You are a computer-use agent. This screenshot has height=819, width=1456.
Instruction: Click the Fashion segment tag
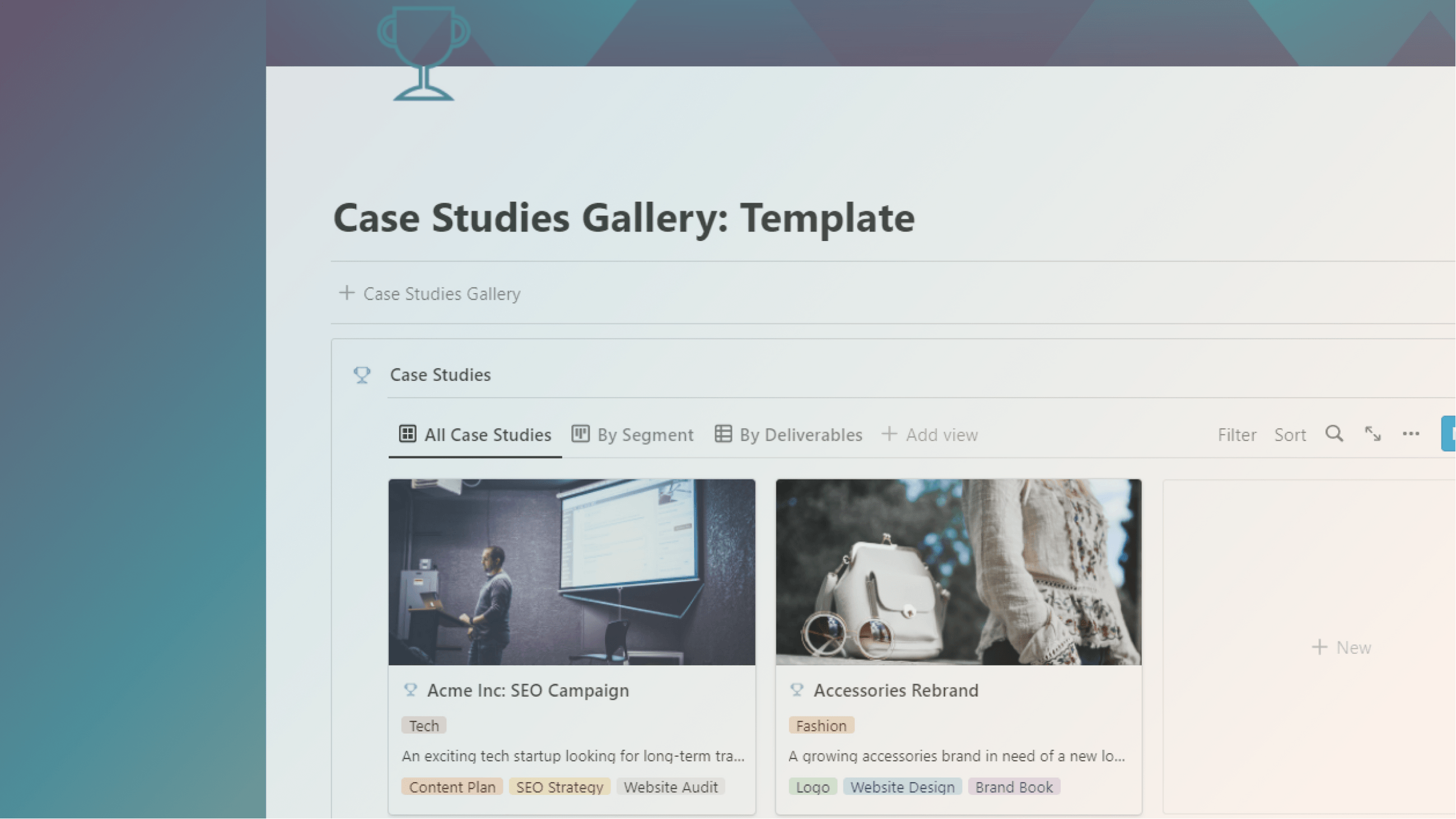[x=822, y=725]
